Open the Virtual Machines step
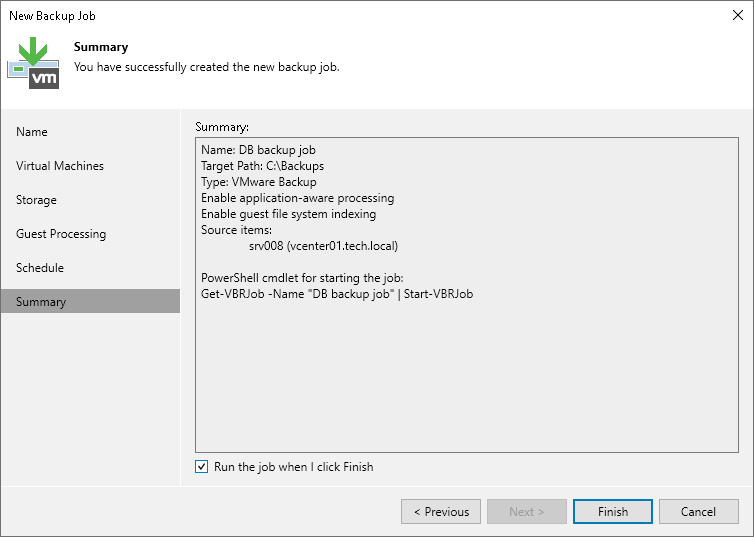Screen dimensions: 754x537 (60, 166)
